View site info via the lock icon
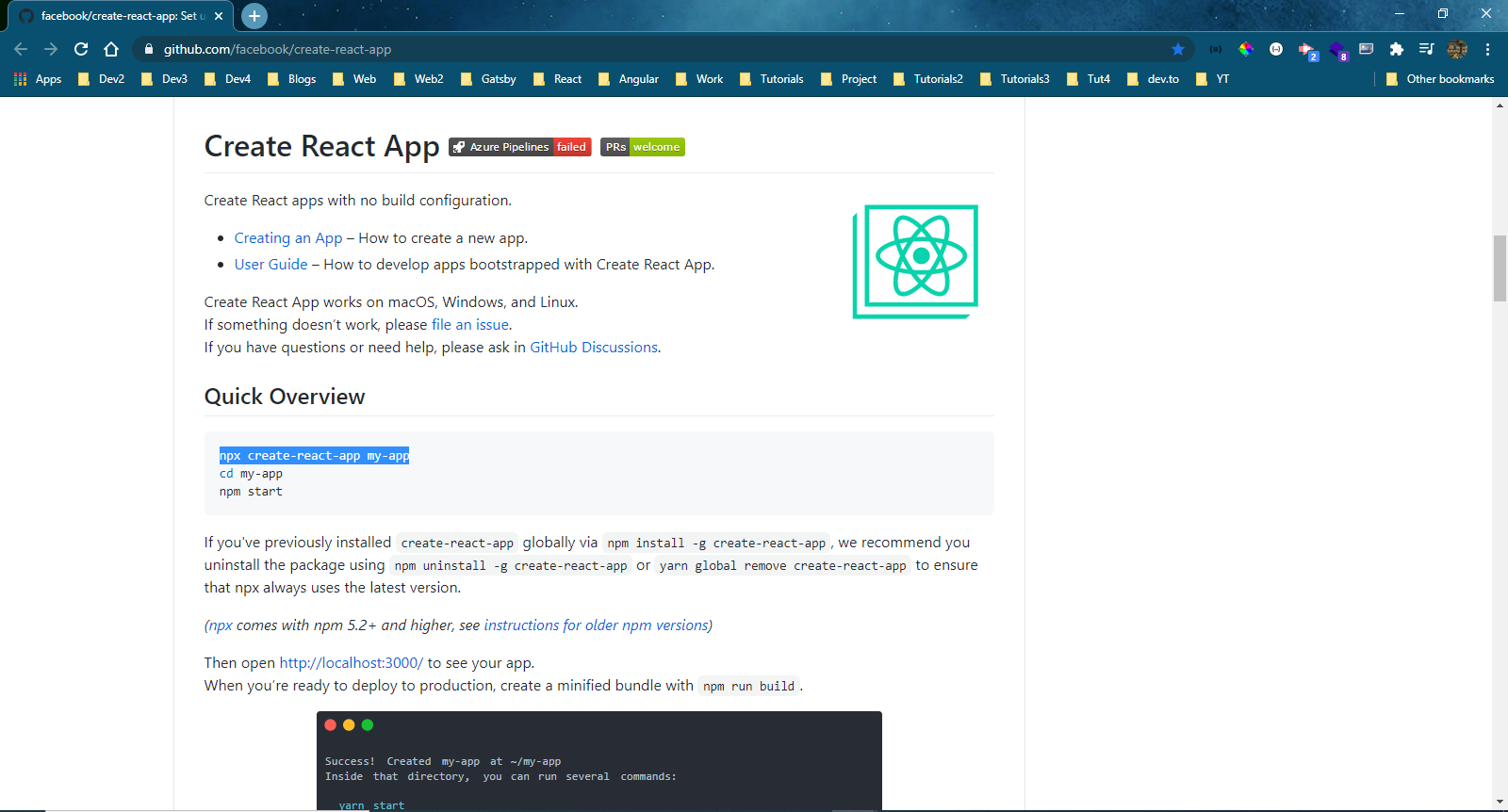Screen dimensions: 1508x812 point(148,49)
